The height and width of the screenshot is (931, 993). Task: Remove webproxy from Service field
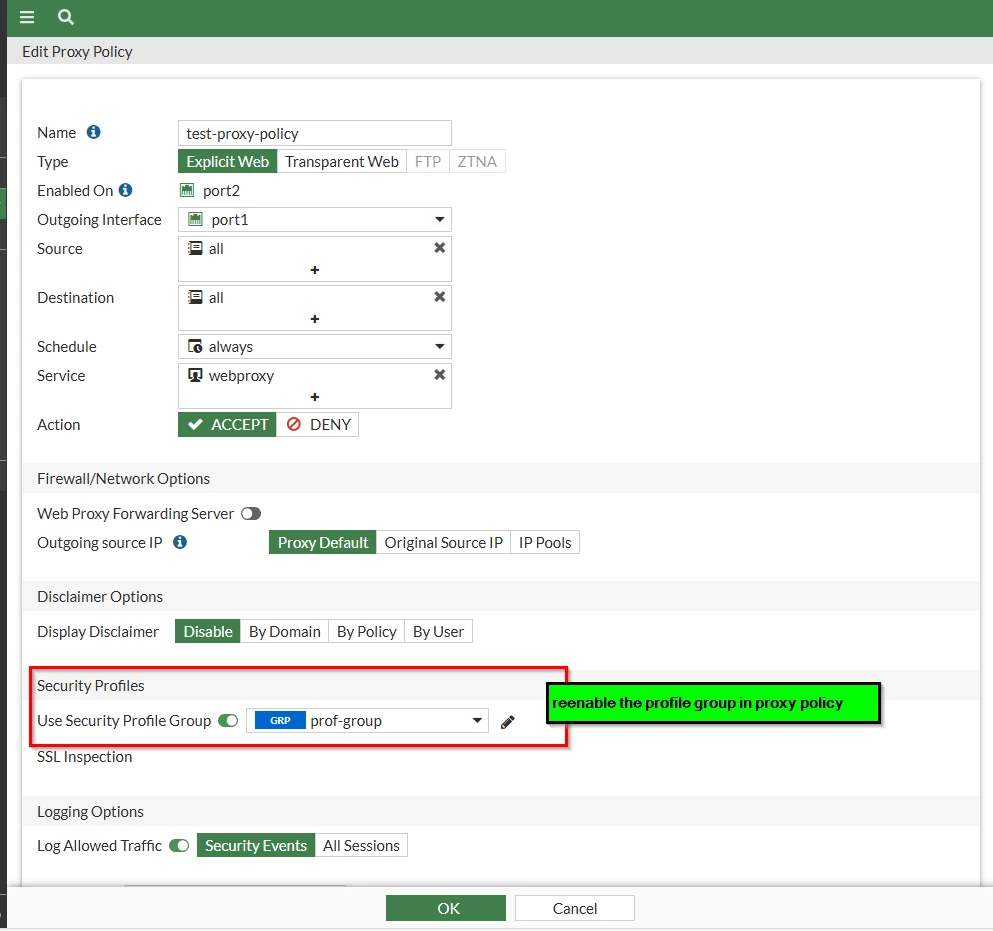(x=439, y=374)
